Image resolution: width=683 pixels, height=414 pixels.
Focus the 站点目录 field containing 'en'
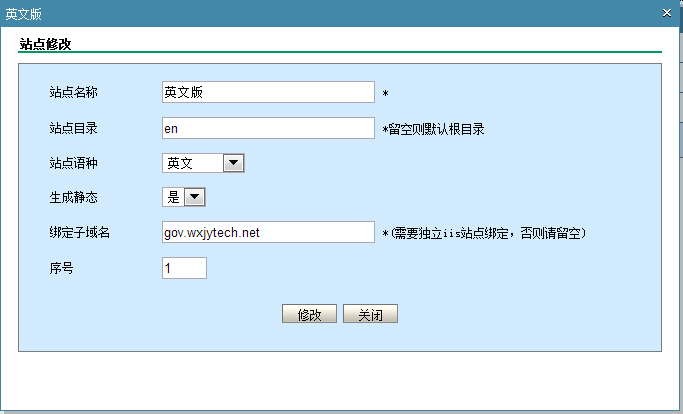(267, 128)
